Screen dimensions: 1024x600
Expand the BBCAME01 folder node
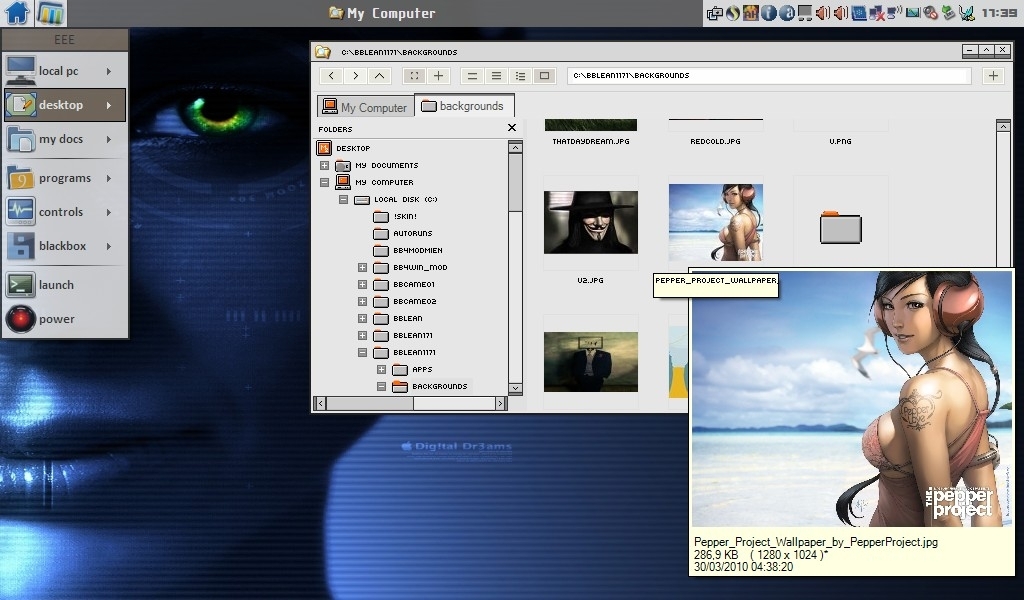point(362,284)
